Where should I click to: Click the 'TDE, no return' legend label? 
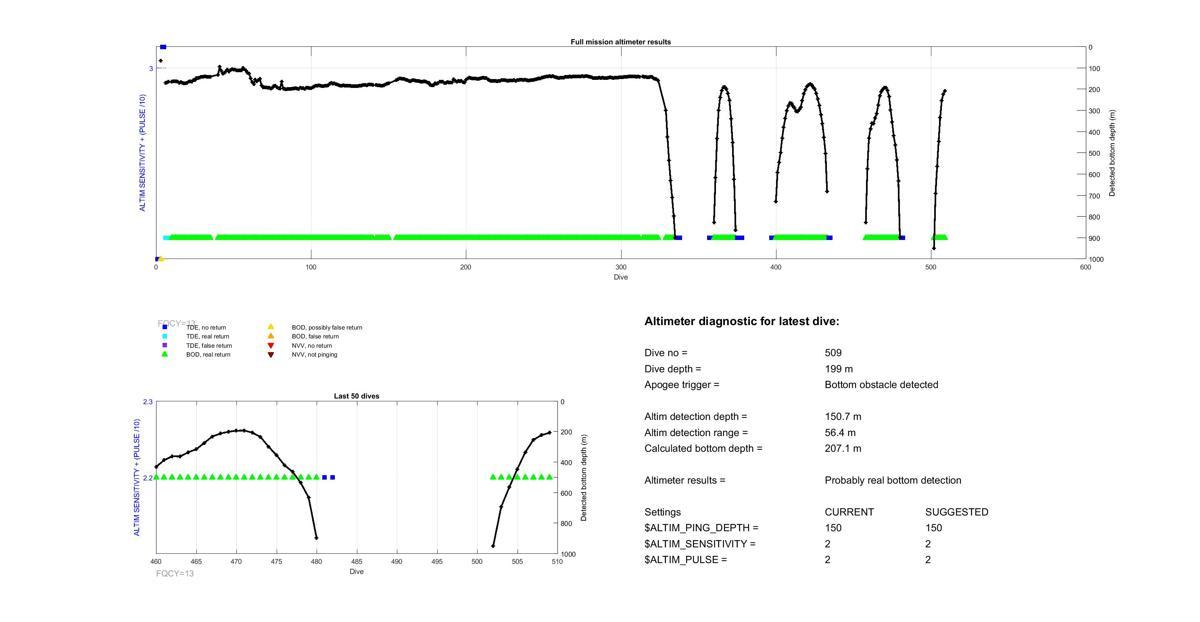(x=206, y=327)
